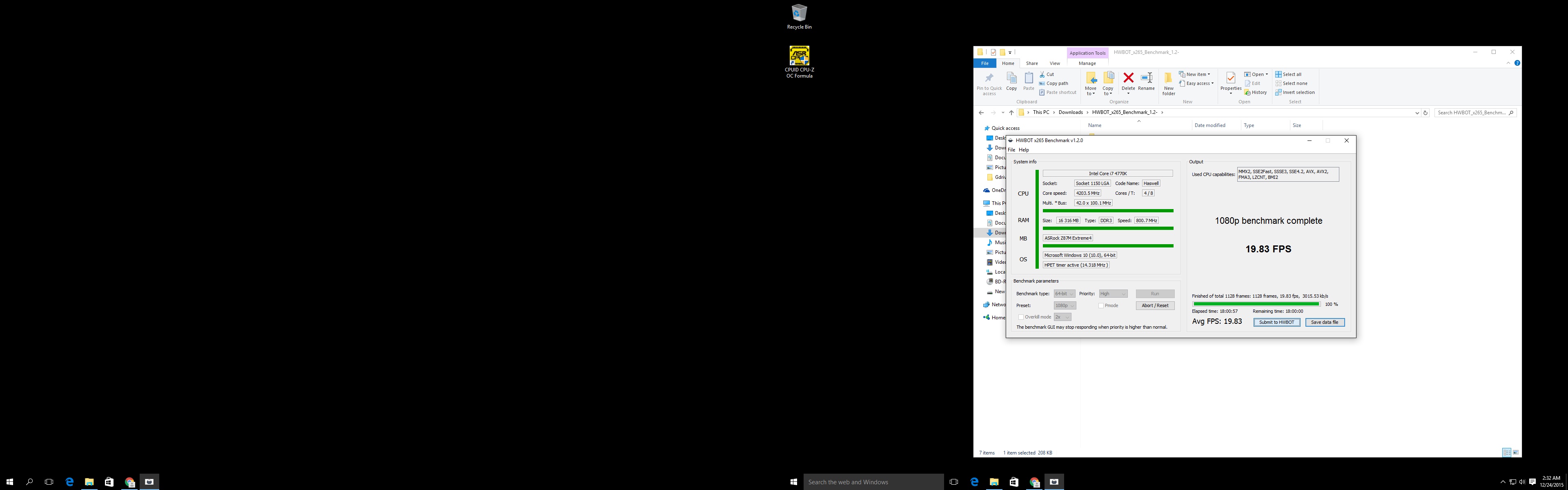Show hidden system tray icons
Viewport: 1568px width, 490px height.
pyautogui.click(x=1503, y=482)
